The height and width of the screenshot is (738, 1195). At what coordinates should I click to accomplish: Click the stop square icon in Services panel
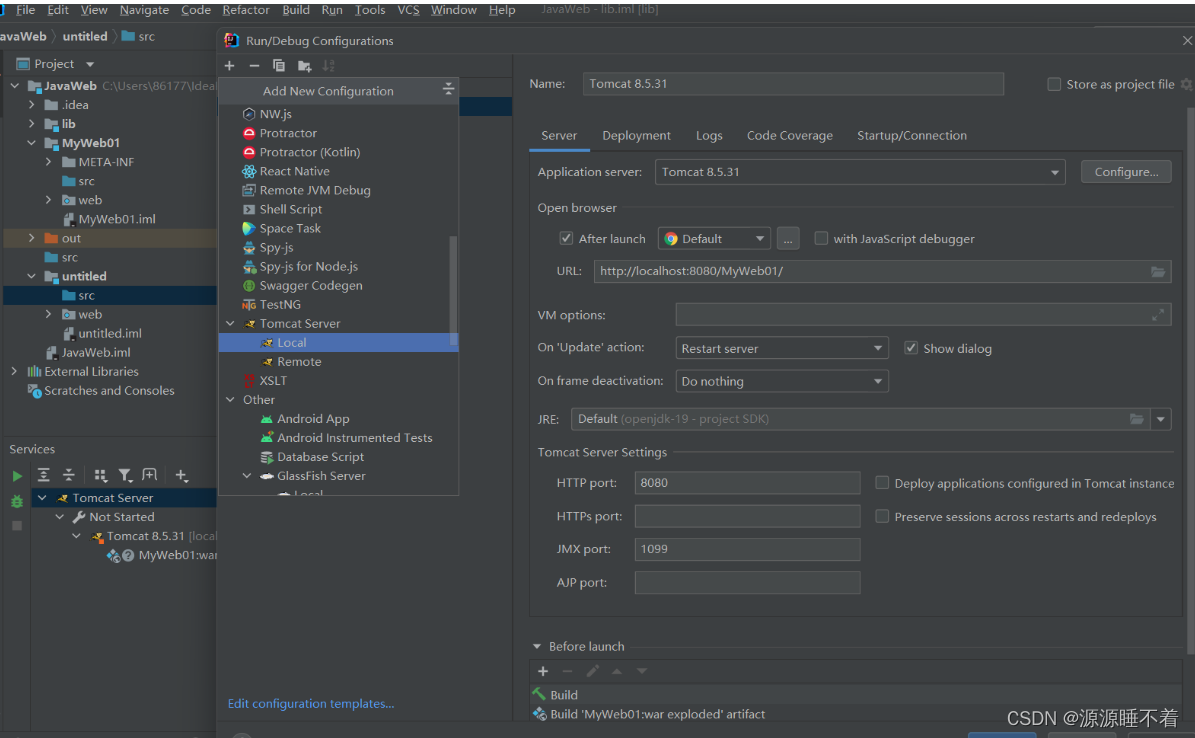[x=17, y=526]
